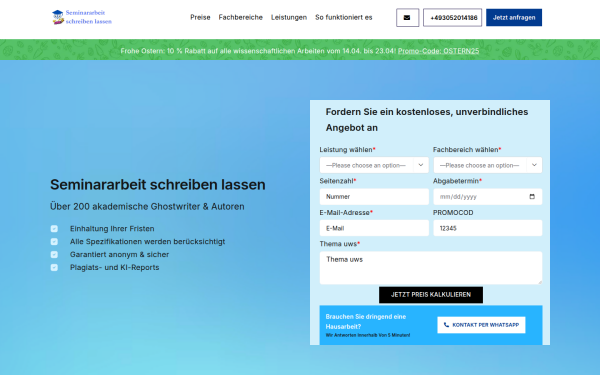Click checkmark icon beside Garantiert anonym & sicher
Viewport: 600px width, 375px height.
pos(54,254)
